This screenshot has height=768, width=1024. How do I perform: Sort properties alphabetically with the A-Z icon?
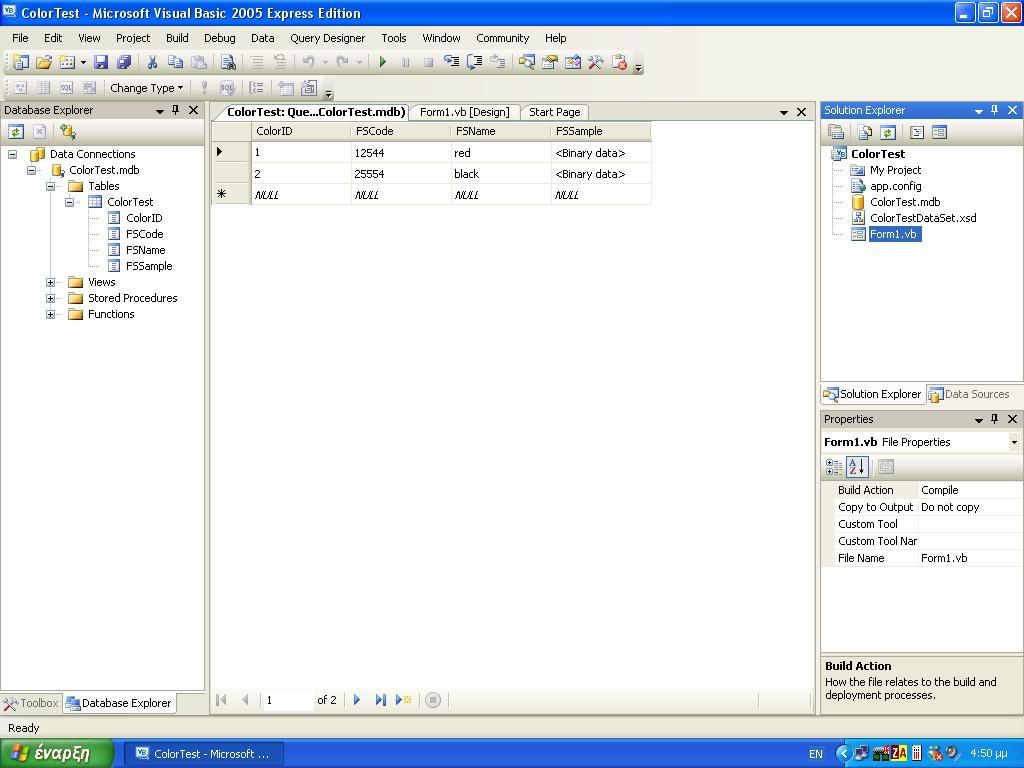click(857, 467)
